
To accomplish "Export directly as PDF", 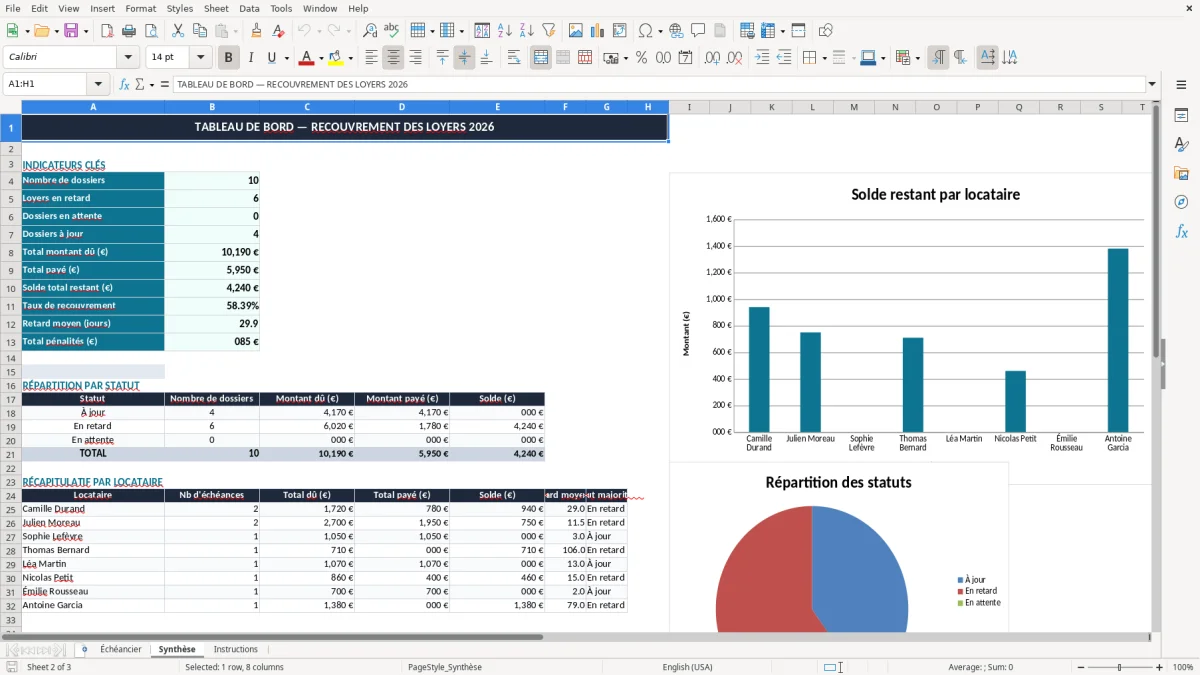I will (106, 31).
